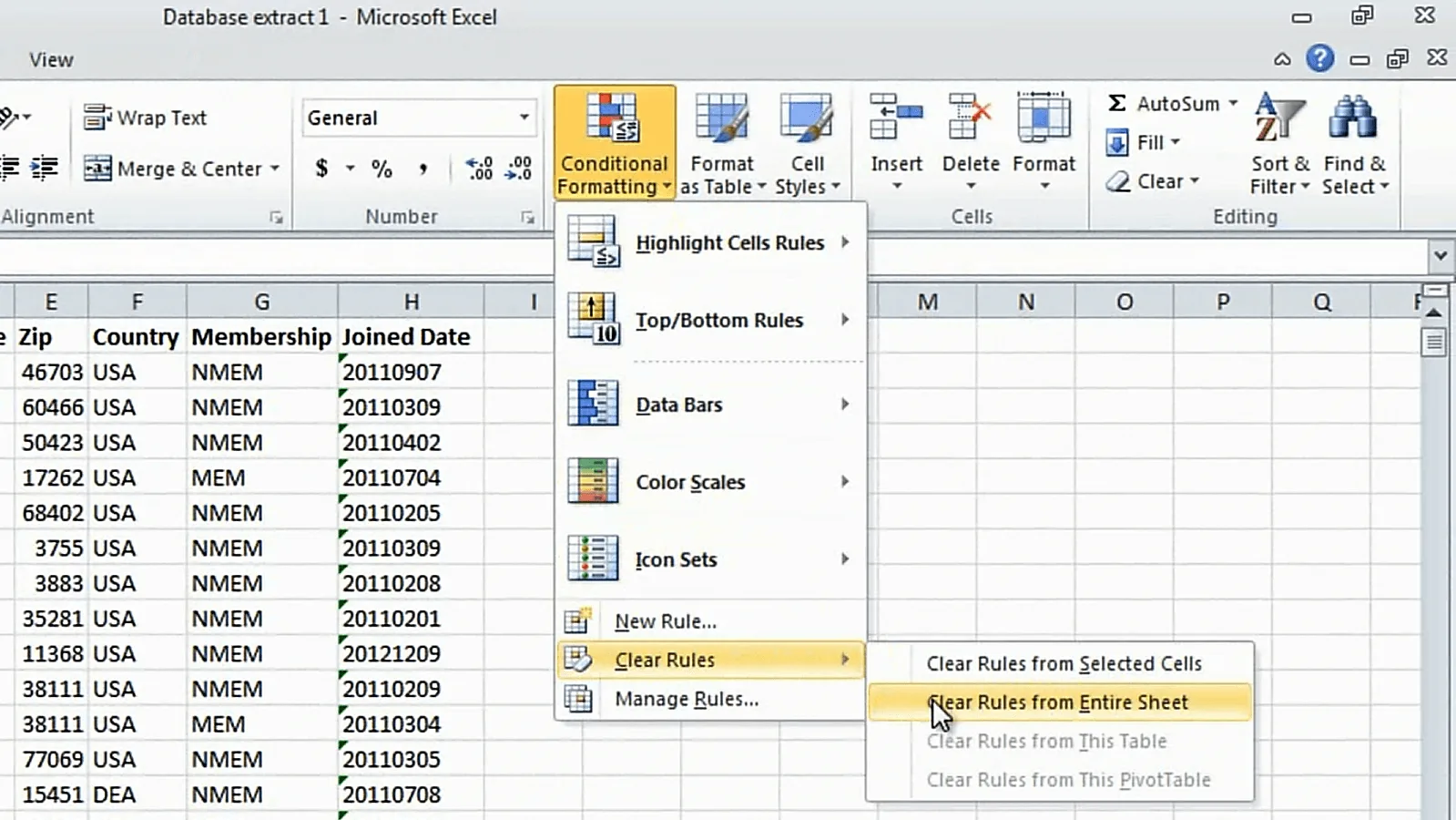Click the Fill down icon

1117,143
